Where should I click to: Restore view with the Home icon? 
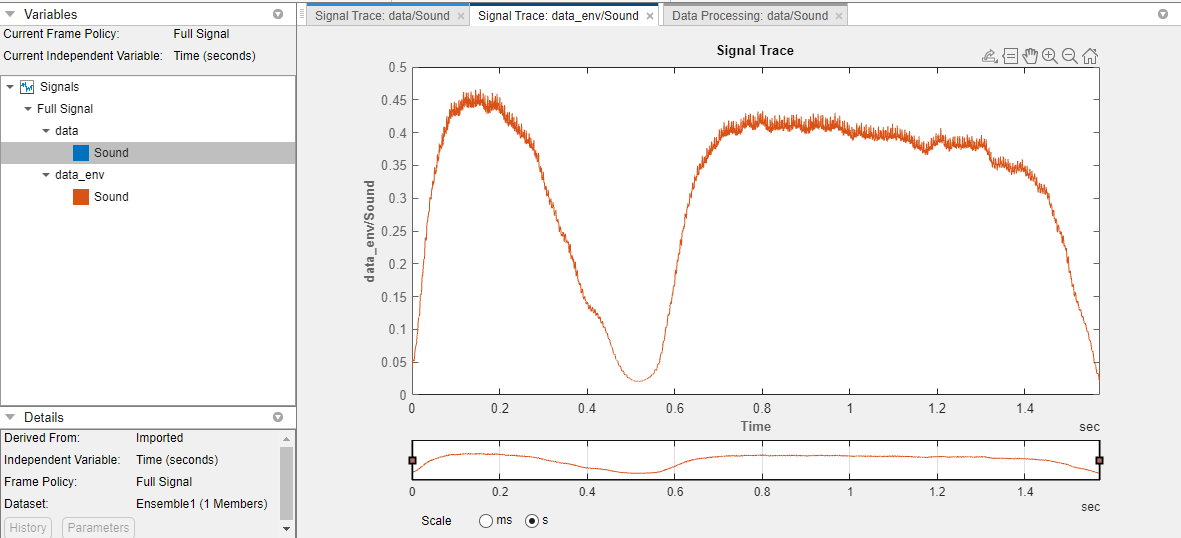click(x=1090, y=56)
